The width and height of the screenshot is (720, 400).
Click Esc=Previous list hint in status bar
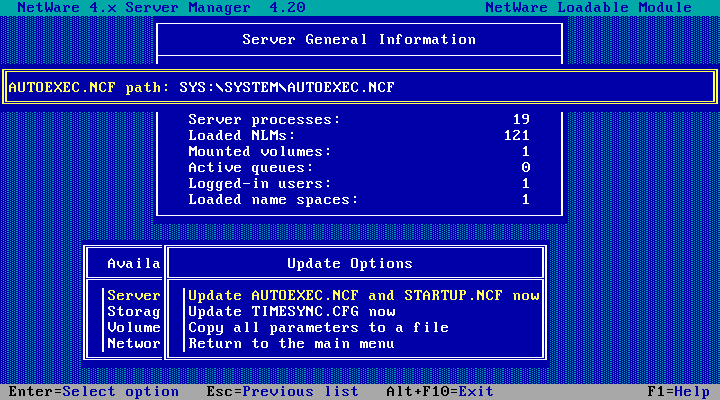point(282,392)
